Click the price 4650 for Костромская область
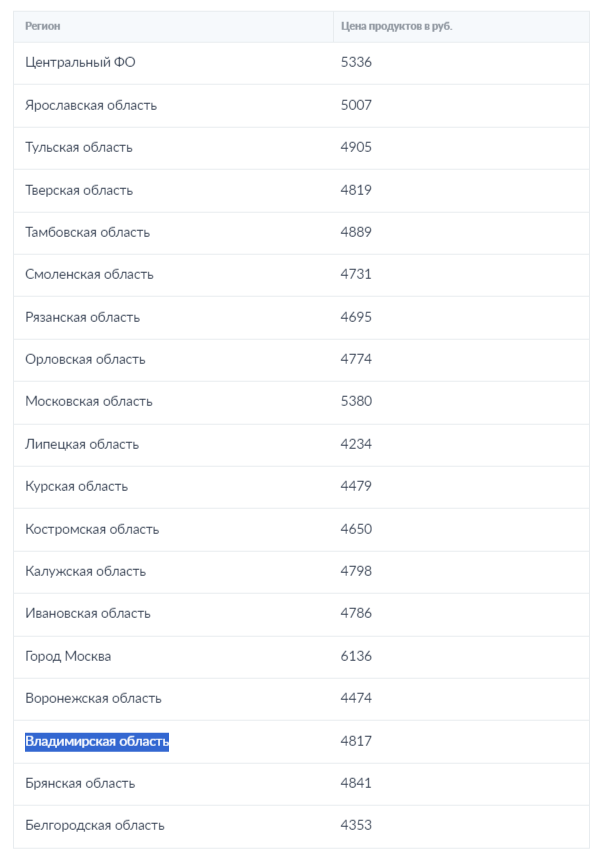607x857 pixels. click(356, 529)
